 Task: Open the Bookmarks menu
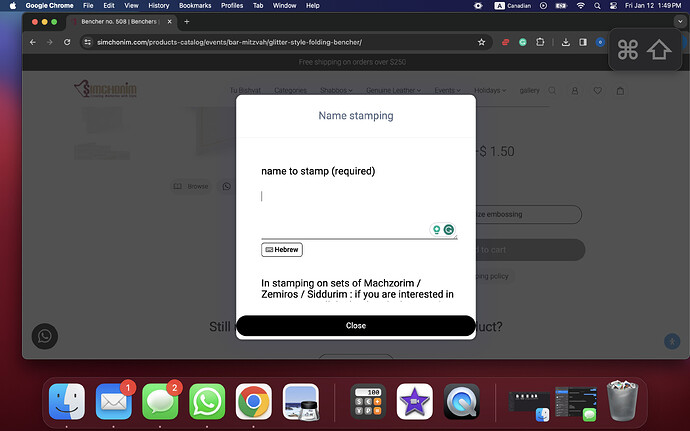[x=195, y=6]
